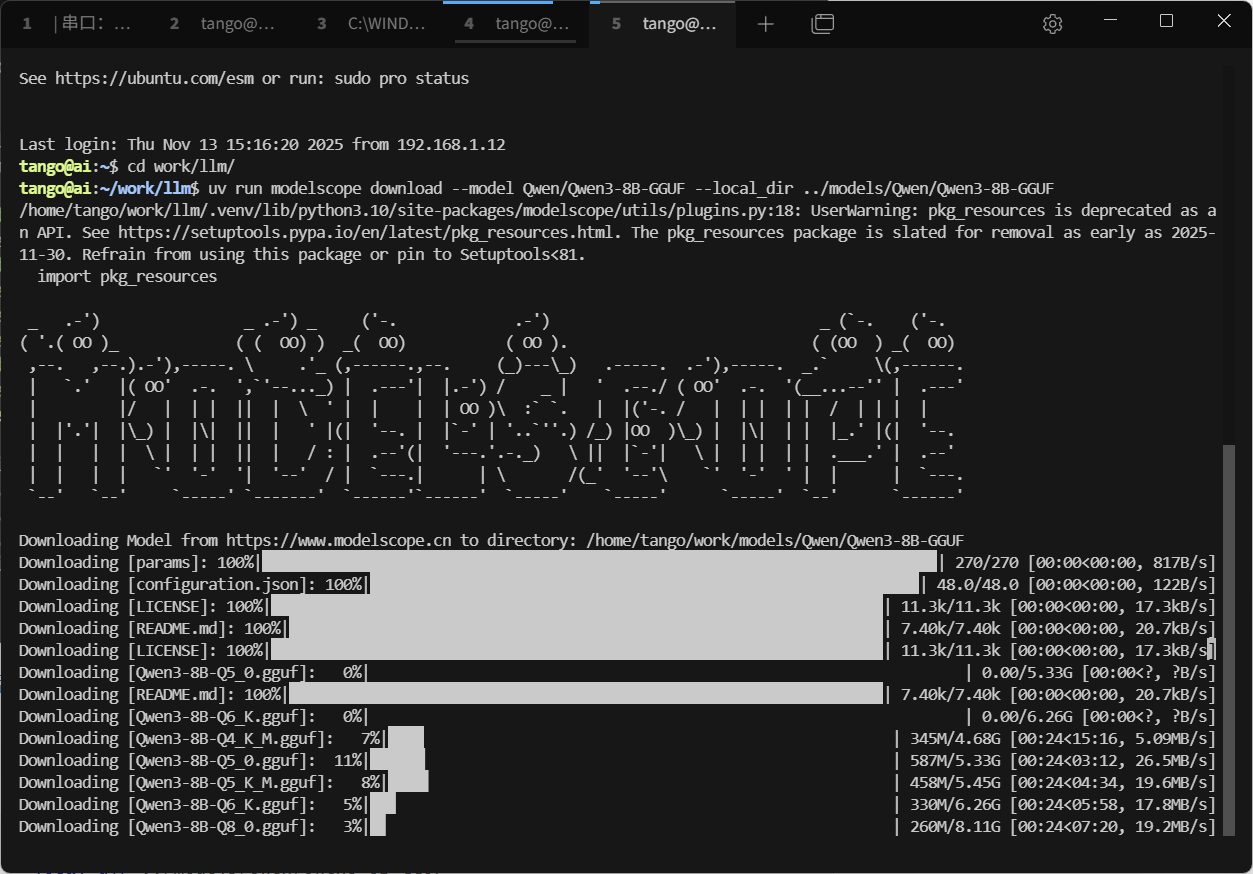Open the tab overview windows icon
Viewport: 1253px width, 874px height.
pos(822,24)
